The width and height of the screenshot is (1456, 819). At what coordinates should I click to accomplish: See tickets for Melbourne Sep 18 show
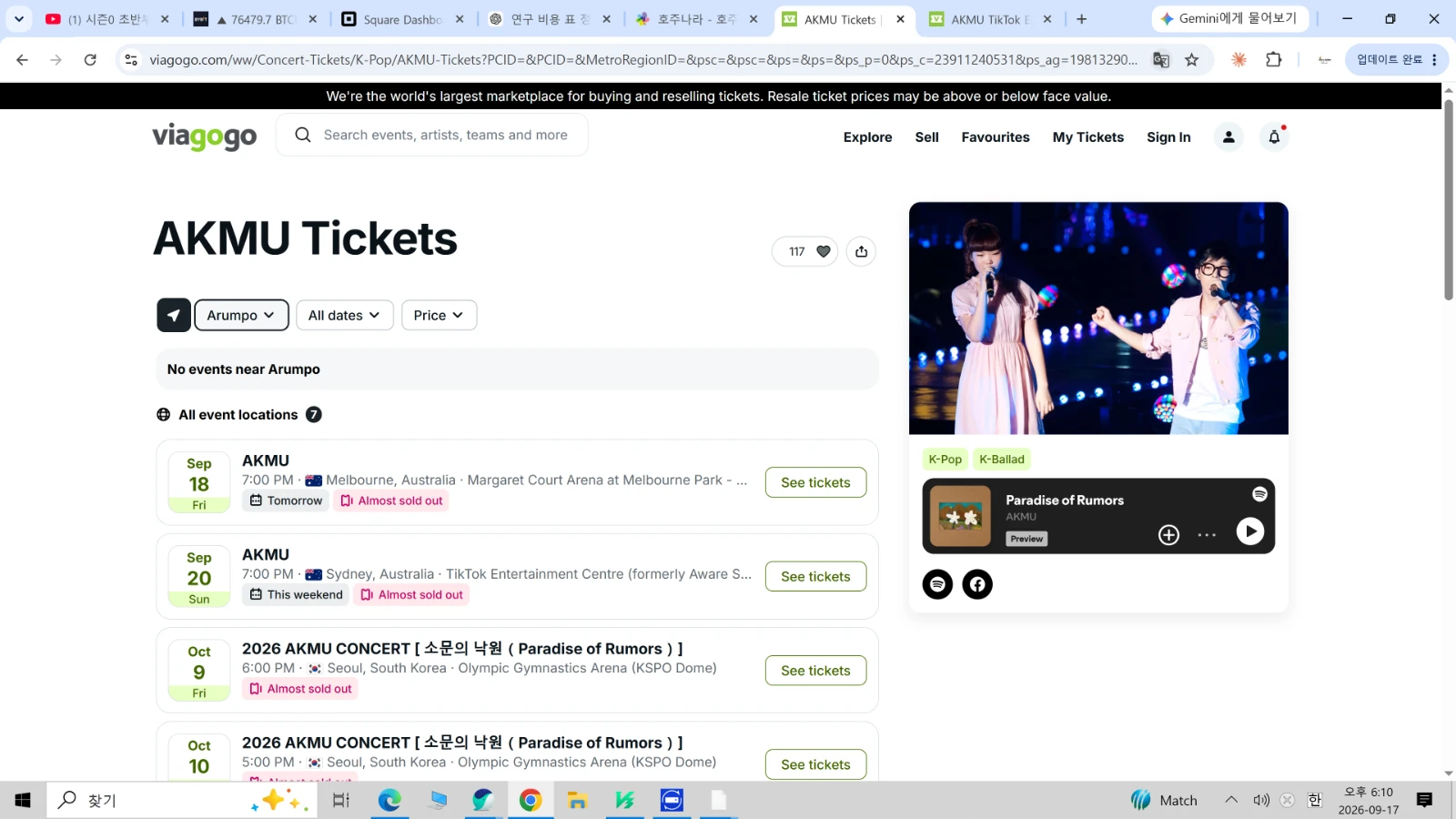pos(815,482)
